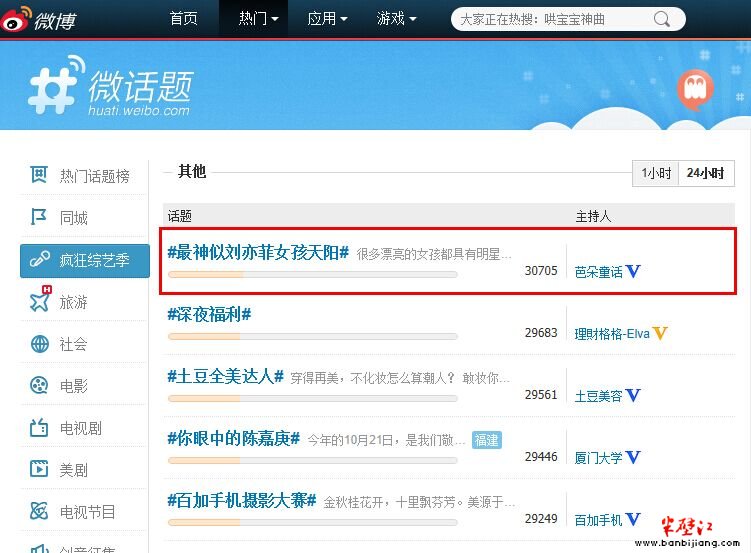Click the blue V badge beside 芭朵童话
This screenshot has width=751, height=553.
[x=633, y=271]
